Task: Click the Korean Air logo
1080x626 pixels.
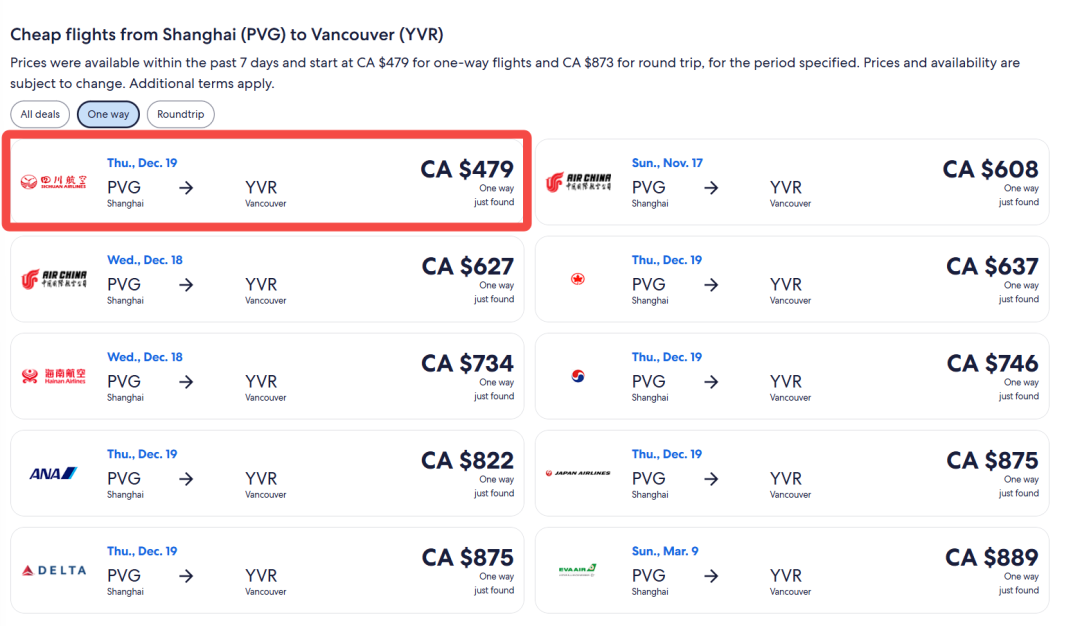Action: 578,376
